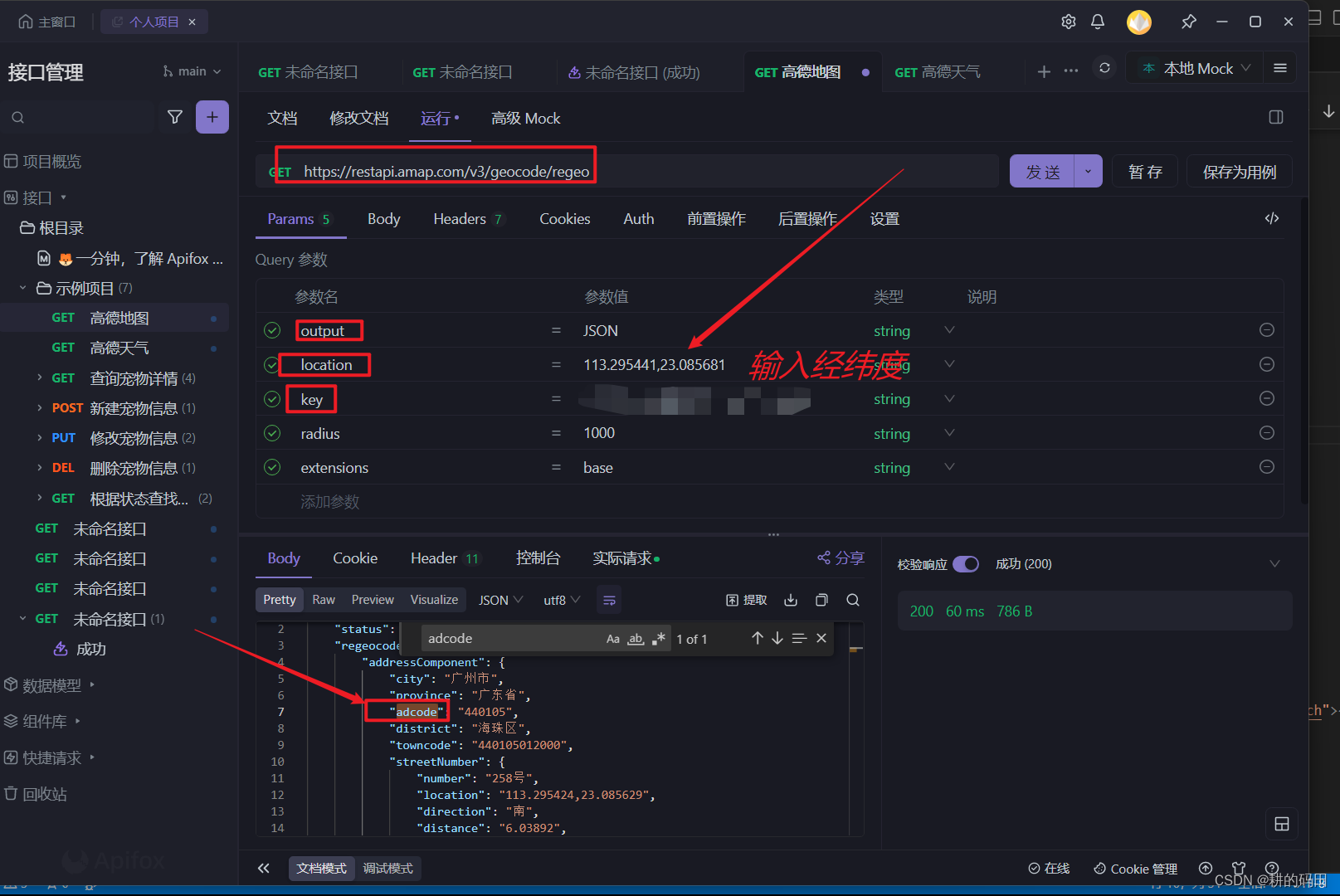Viewport: 1340px width, 896px height.
Task: Click the 暂存 button
Action: point(1145,171)
